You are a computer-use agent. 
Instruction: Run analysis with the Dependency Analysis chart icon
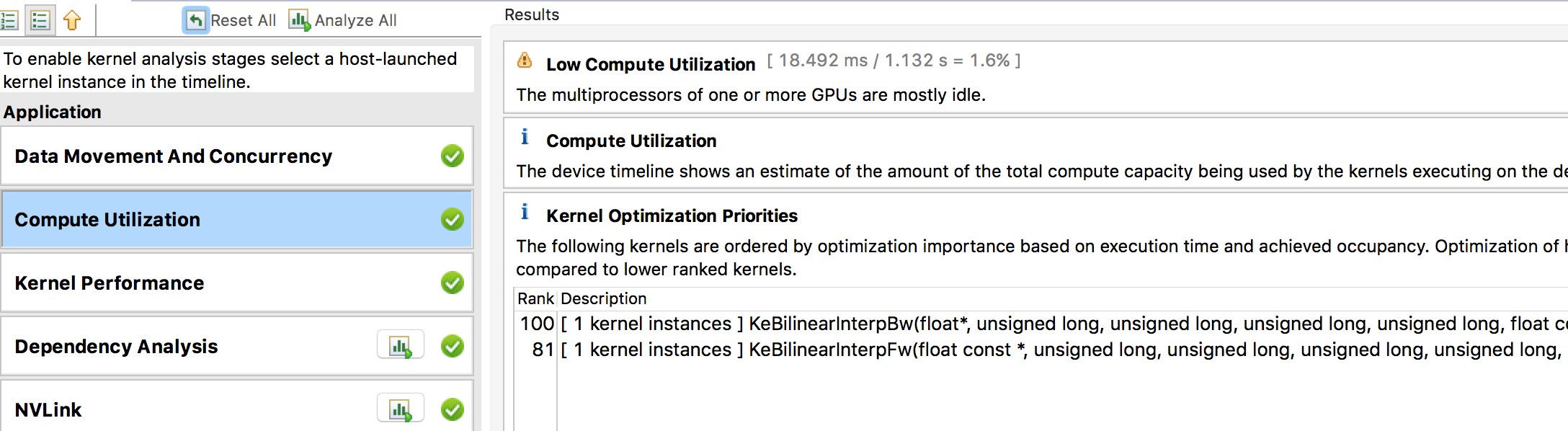[400, 346]
